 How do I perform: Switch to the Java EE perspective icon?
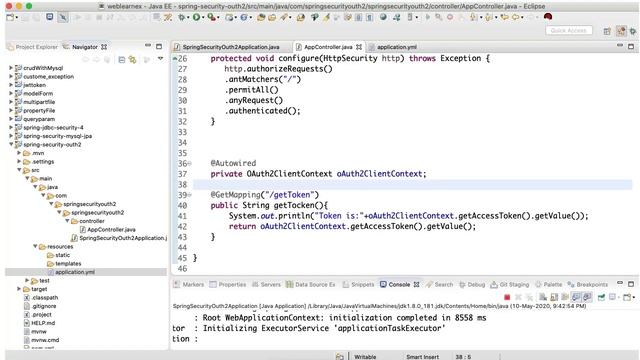pos(621,31)
